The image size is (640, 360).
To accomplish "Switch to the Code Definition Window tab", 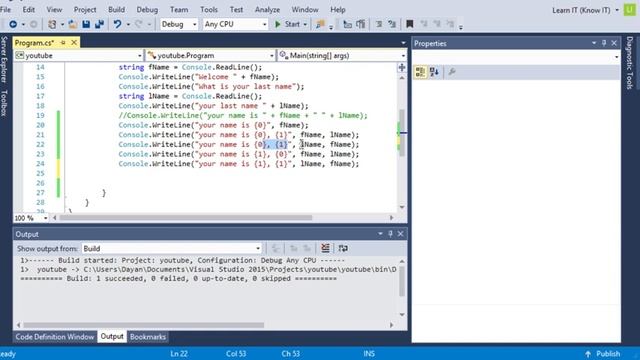I will pyautogui.click(x=55, y=337).
